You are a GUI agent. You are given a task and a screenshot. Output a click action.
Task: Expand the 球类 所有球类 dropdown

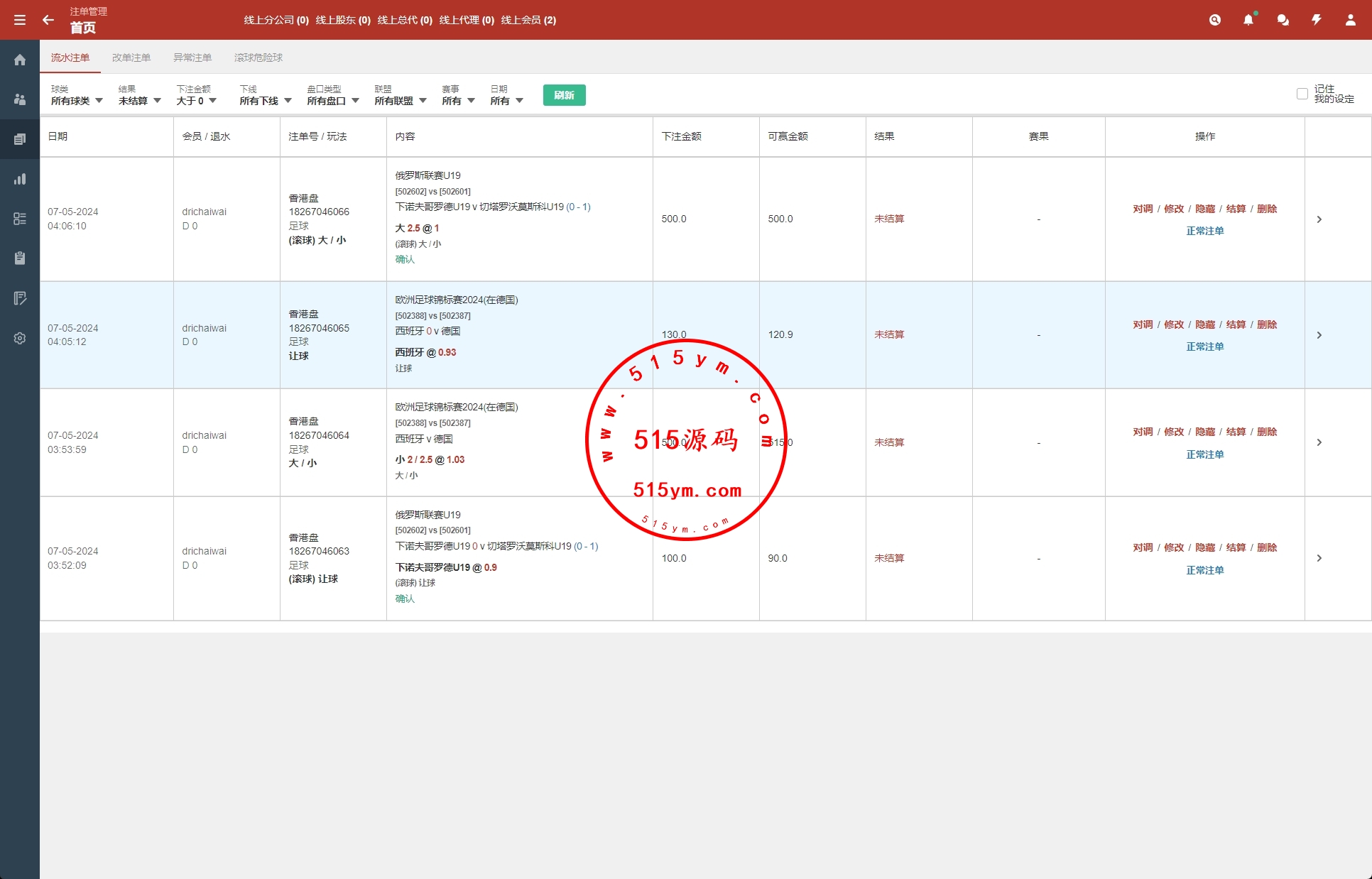(77, 101)
